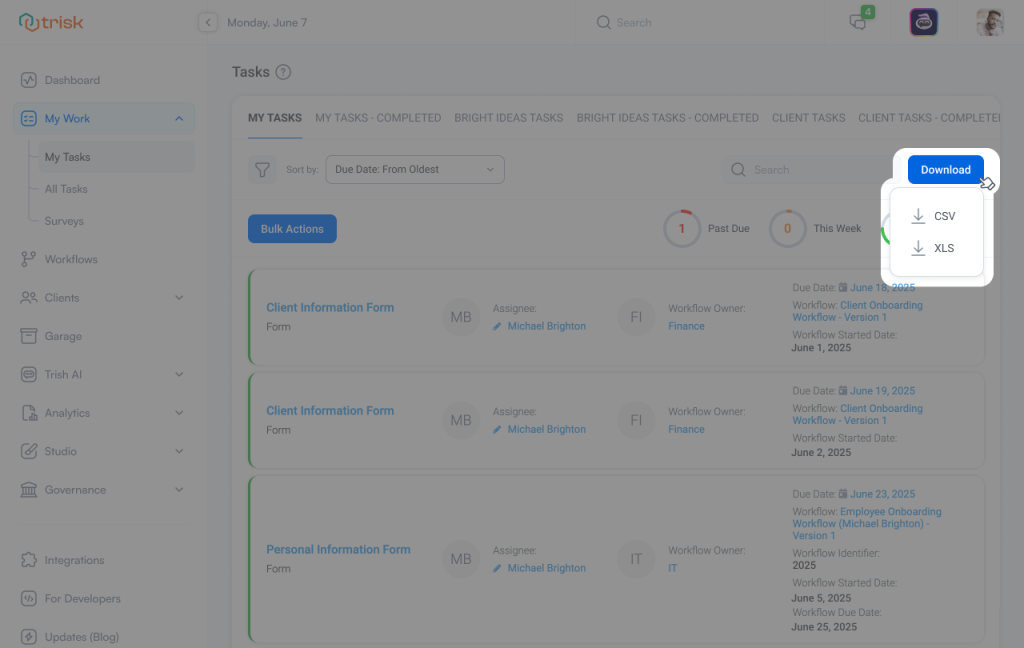Expand the Clients menu chevron

(179, 298)
